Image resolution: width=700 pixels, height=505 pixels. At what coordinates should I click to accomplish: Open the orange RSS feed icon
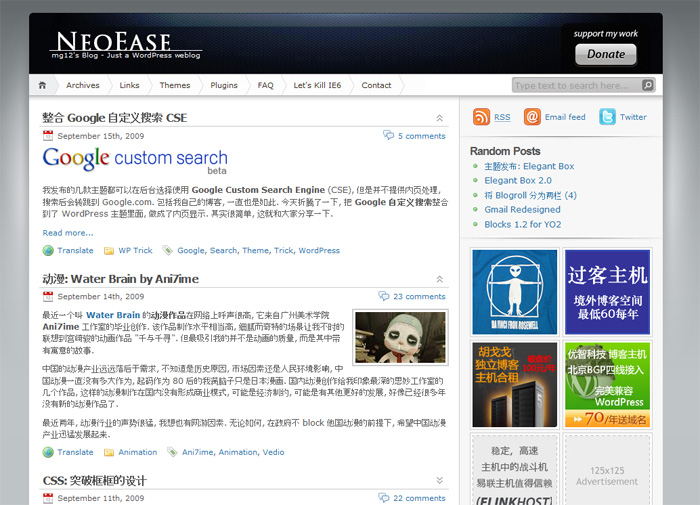[x=481, y=117]
